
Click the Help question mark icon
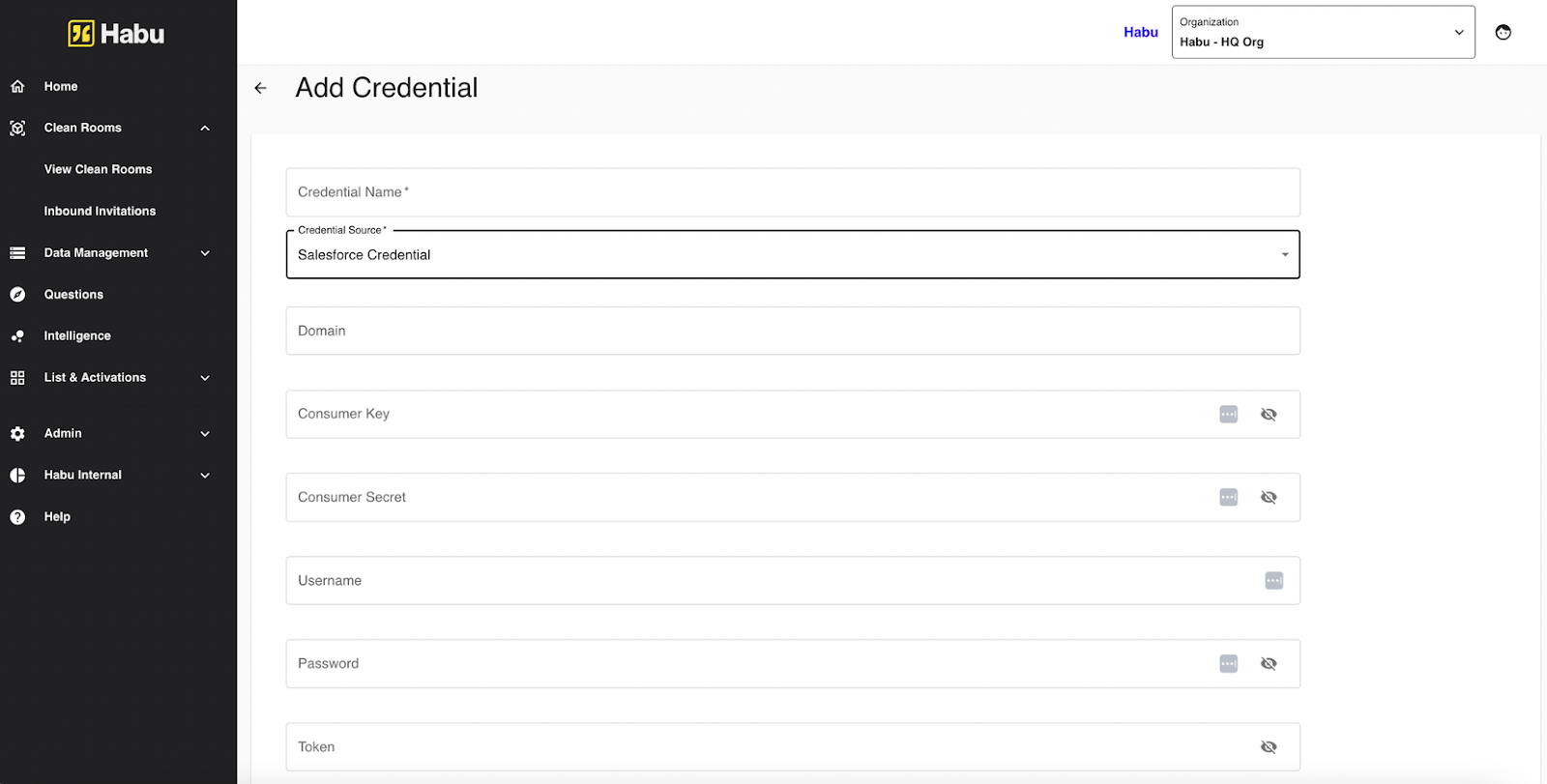coord(17,517)
